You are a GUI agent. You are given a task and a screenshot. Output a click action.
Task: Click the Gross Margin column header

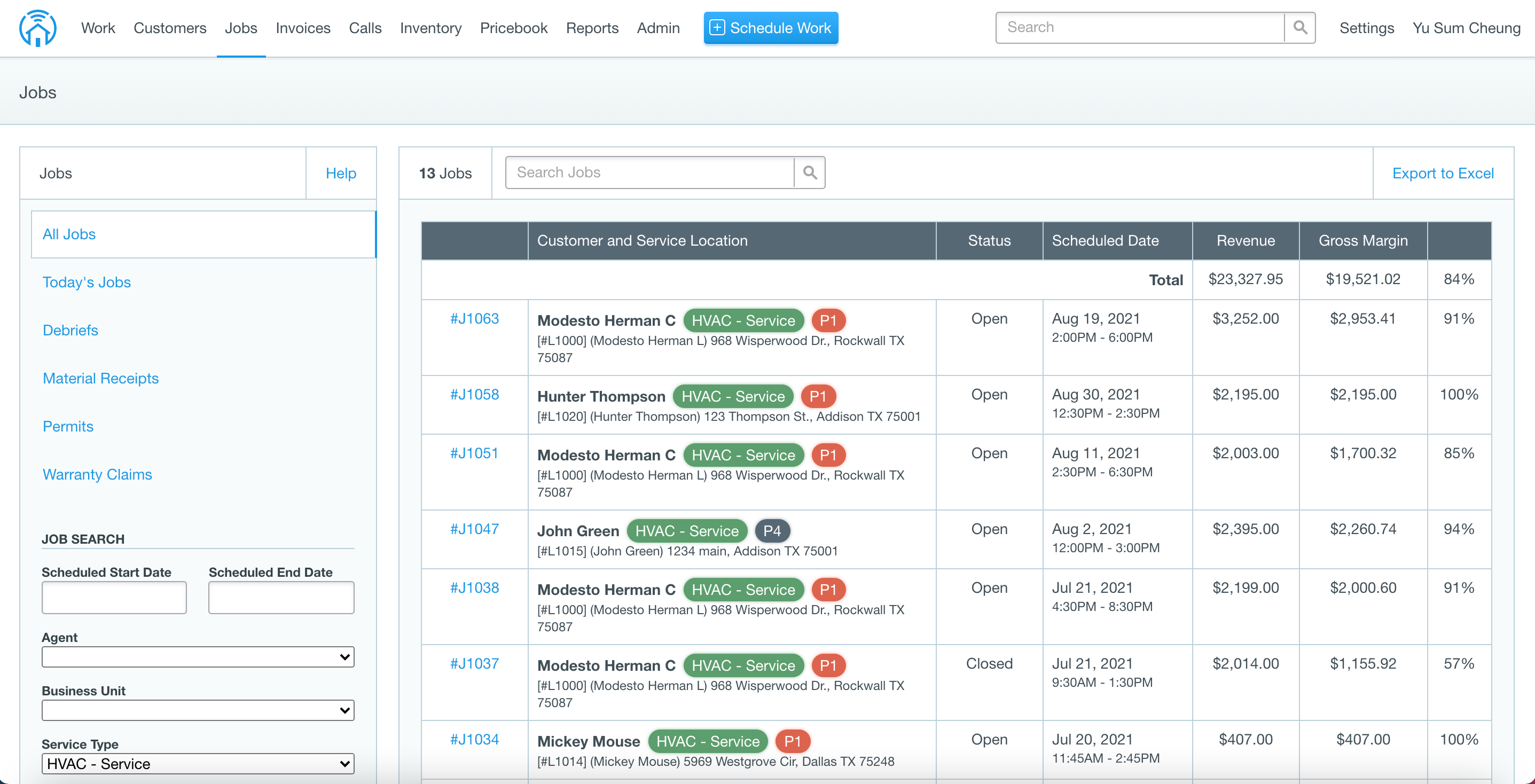(x=1363, y=241)
